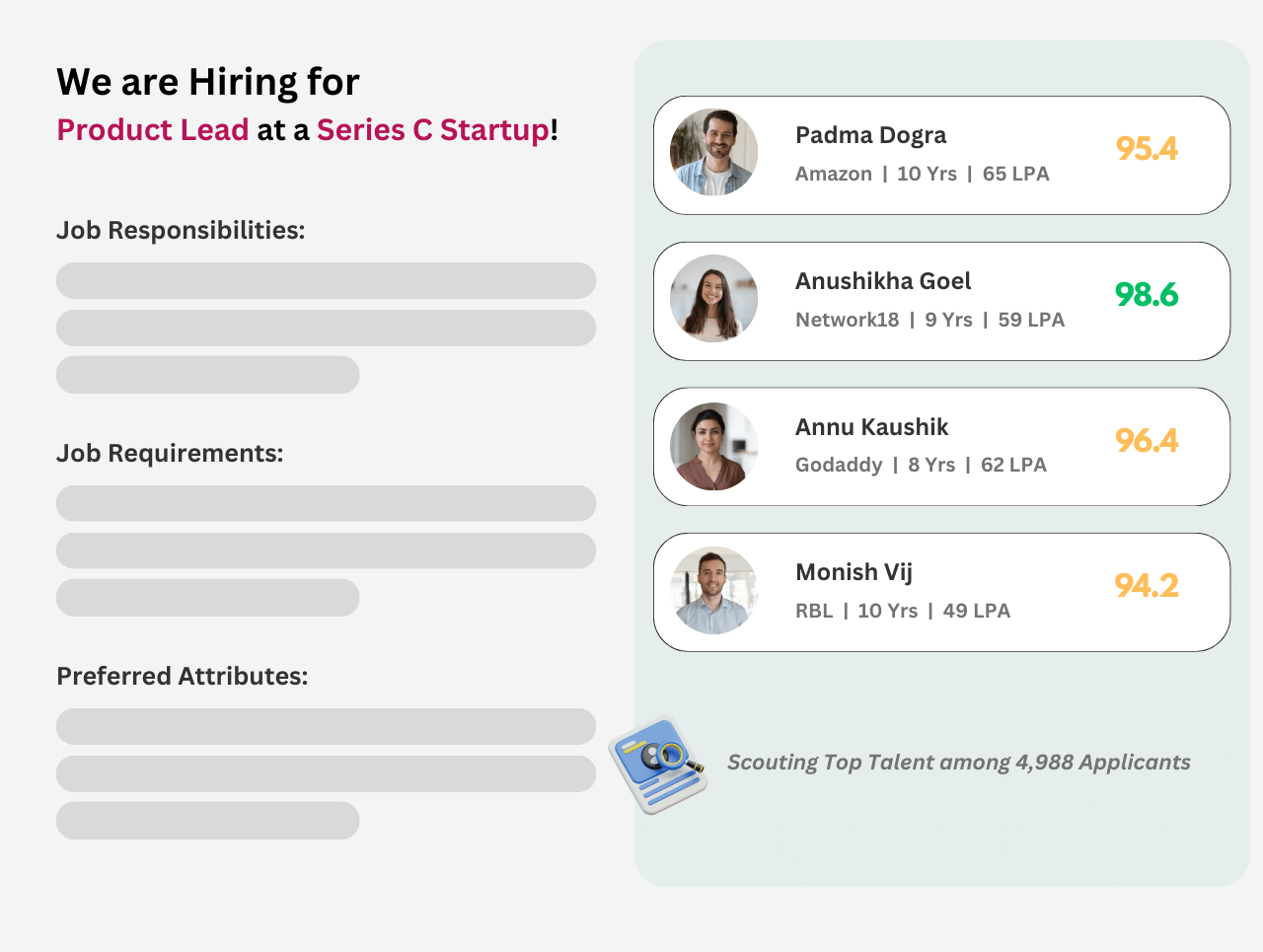Open the Padma Dogra candidate name

click(x=870, y=135)
